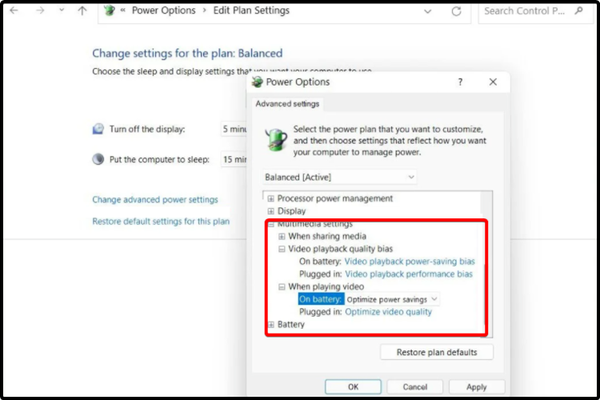
Task: Refresh the Control Panel window
Action: point(456,12)
